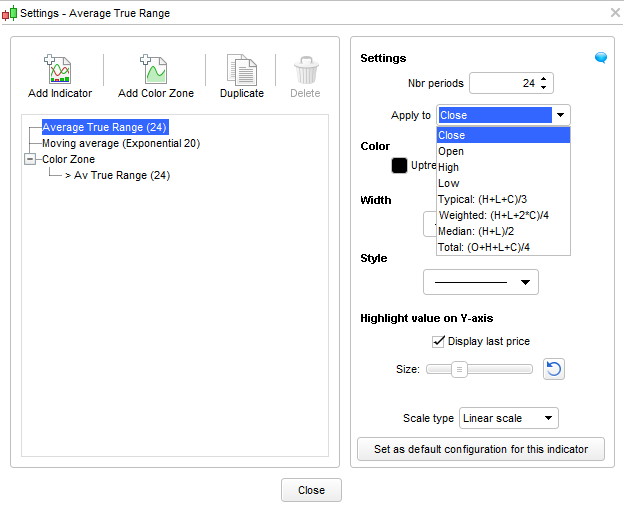Click the black Uptrend color swatch
This screenshot has width=624, height=513.
point(399,165)
